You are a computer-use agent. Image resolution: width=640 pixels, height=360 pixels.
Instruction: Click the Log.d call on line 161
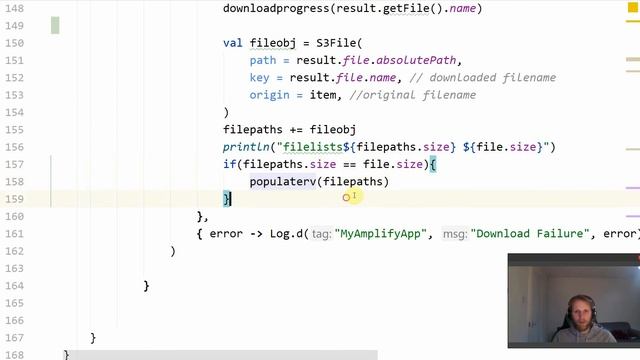286,233
